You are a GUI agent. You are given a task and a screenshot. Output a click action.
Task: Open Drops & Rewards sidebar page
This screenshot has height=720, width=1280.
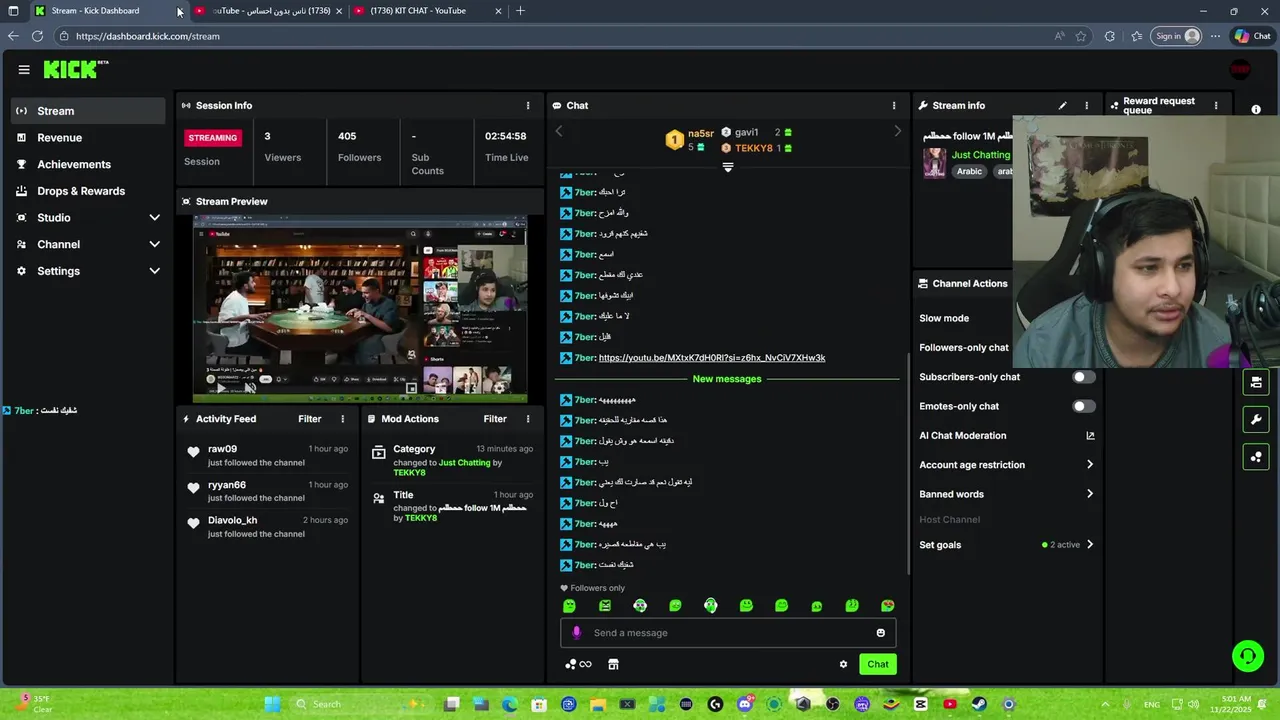tap(88, 191)
